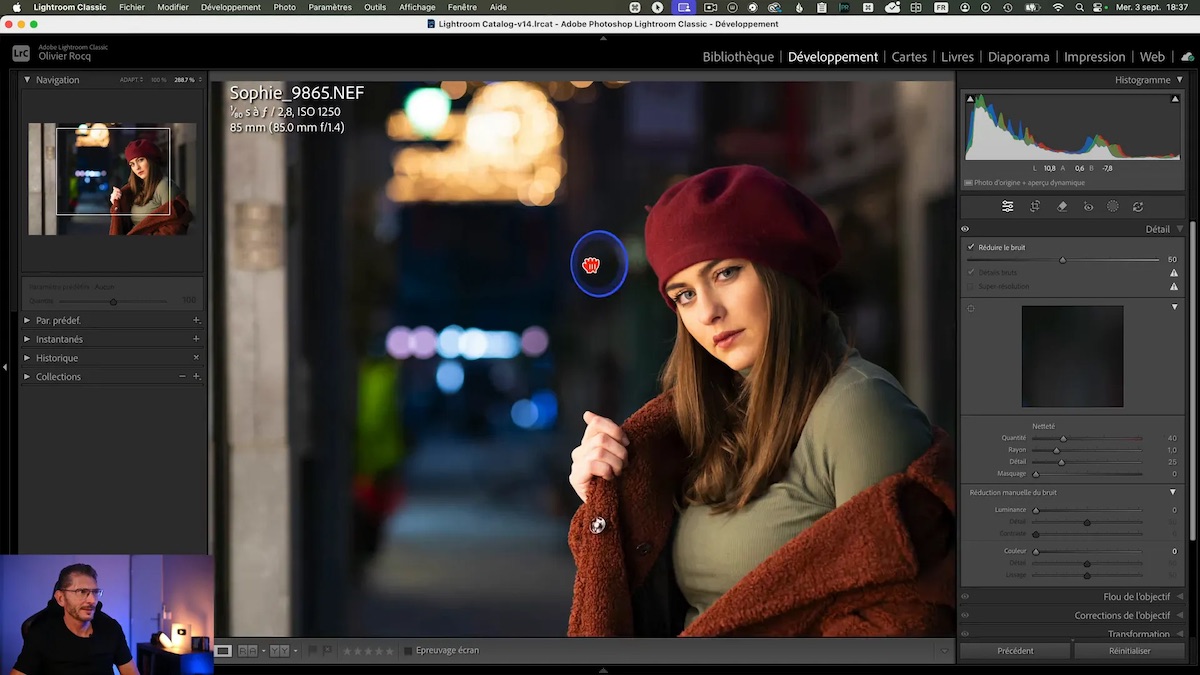Viewport: 1200px width, 675px height.
Task: Click the left panel collapse arrow
Action: pyautogui.click(x=5, y=367)
